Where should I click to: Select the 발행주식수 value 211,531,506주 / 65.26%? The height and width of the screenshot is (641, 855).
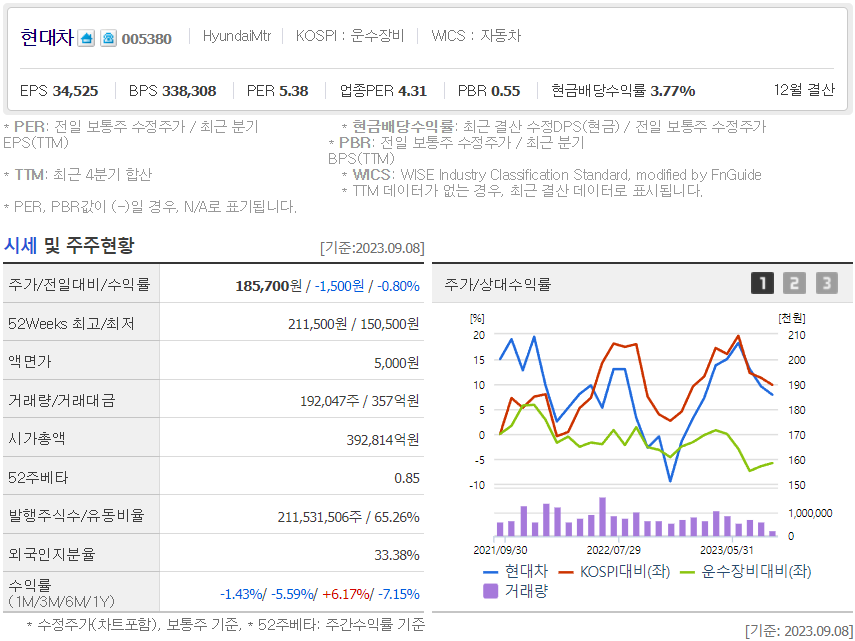pos(348,517)
